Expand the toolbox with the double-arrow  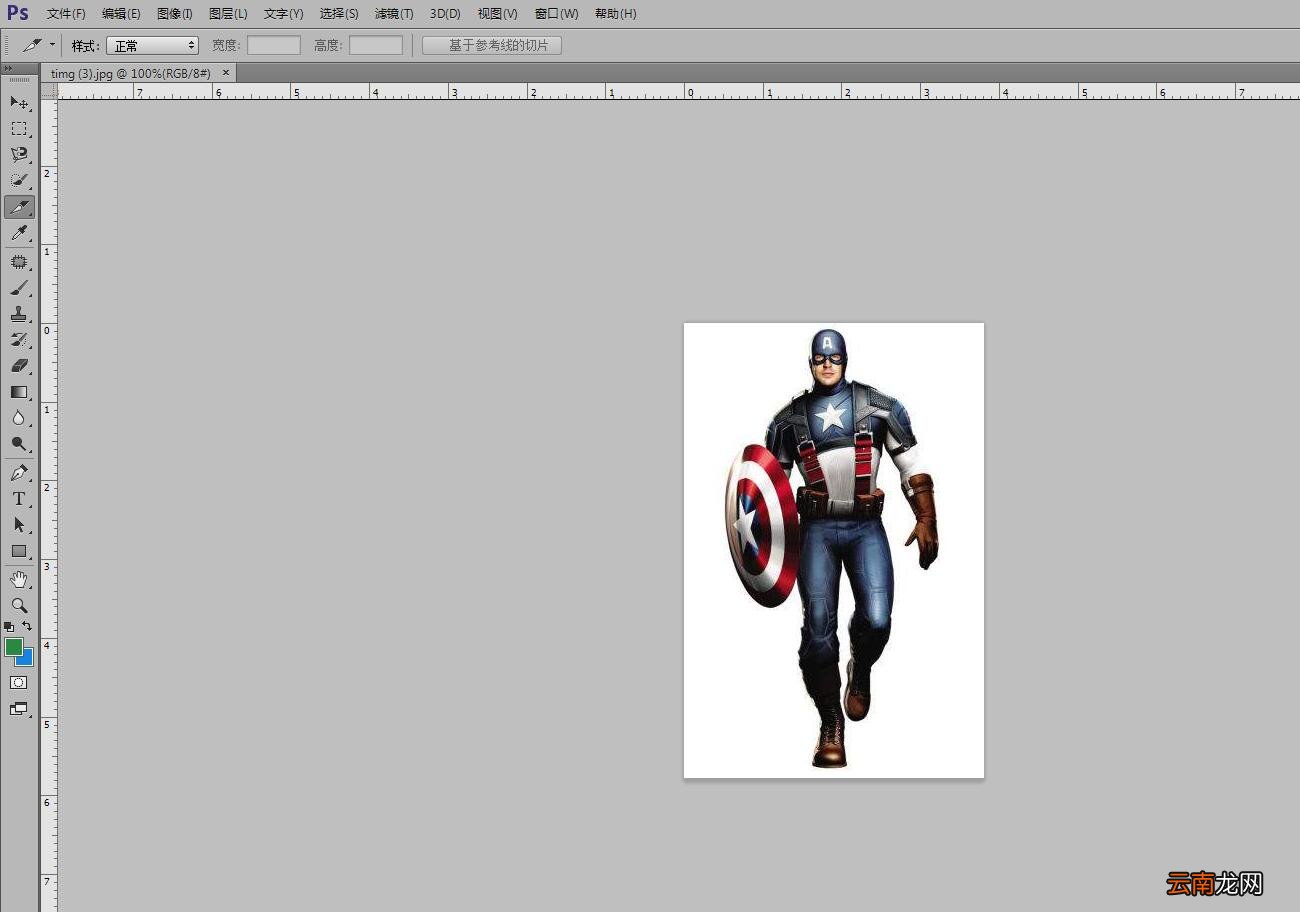[x=9, y=68]
